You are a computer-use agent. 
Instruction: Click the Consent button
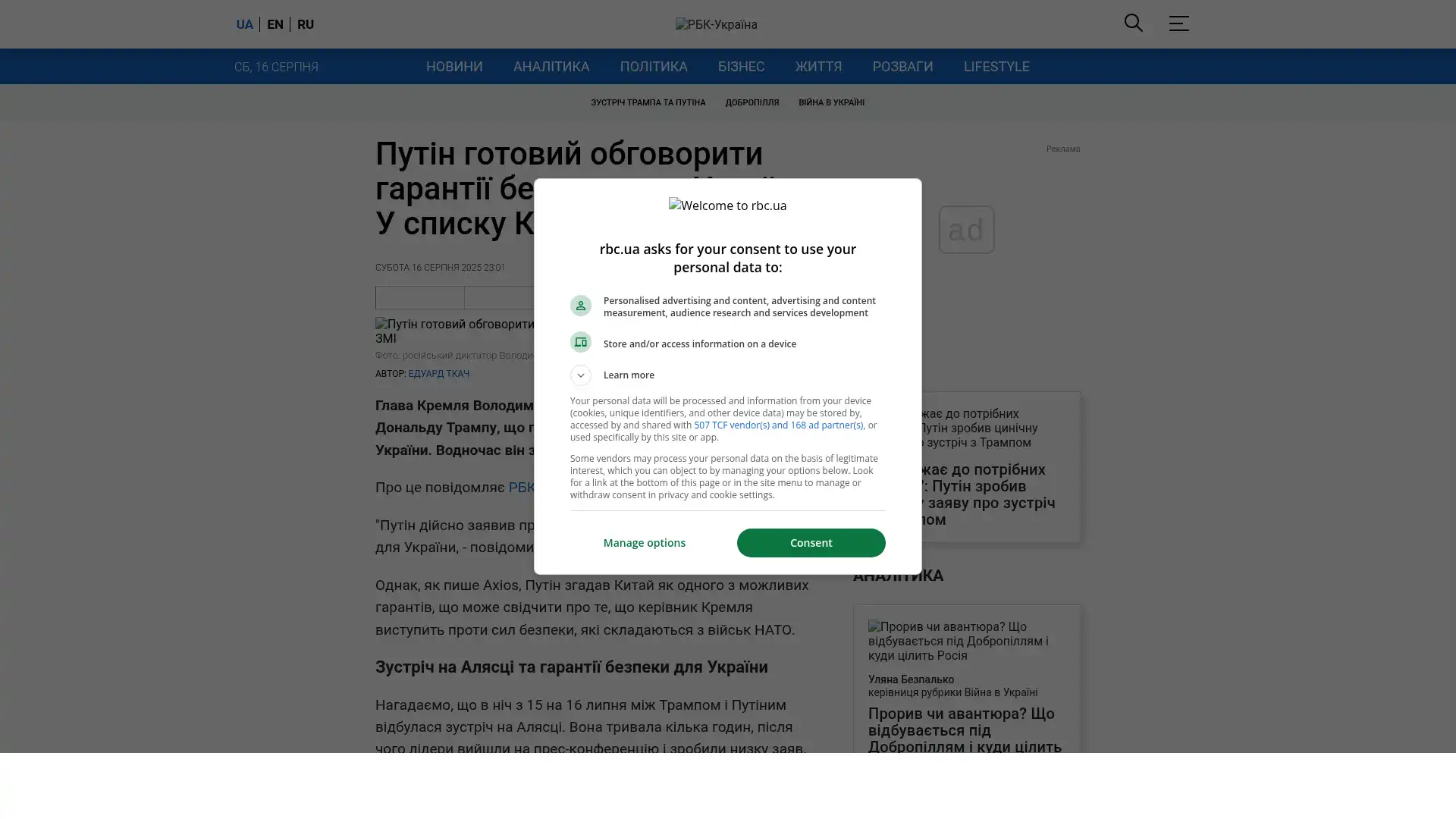pos(811,543)
